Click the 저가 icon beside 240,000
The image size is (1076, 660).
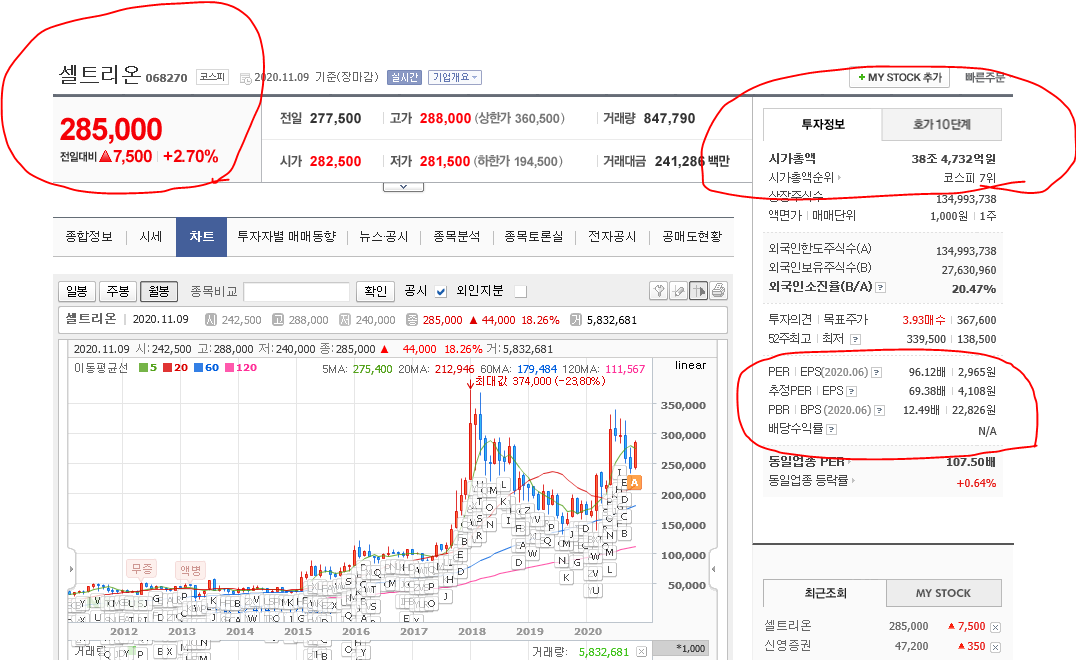point(345,320)
